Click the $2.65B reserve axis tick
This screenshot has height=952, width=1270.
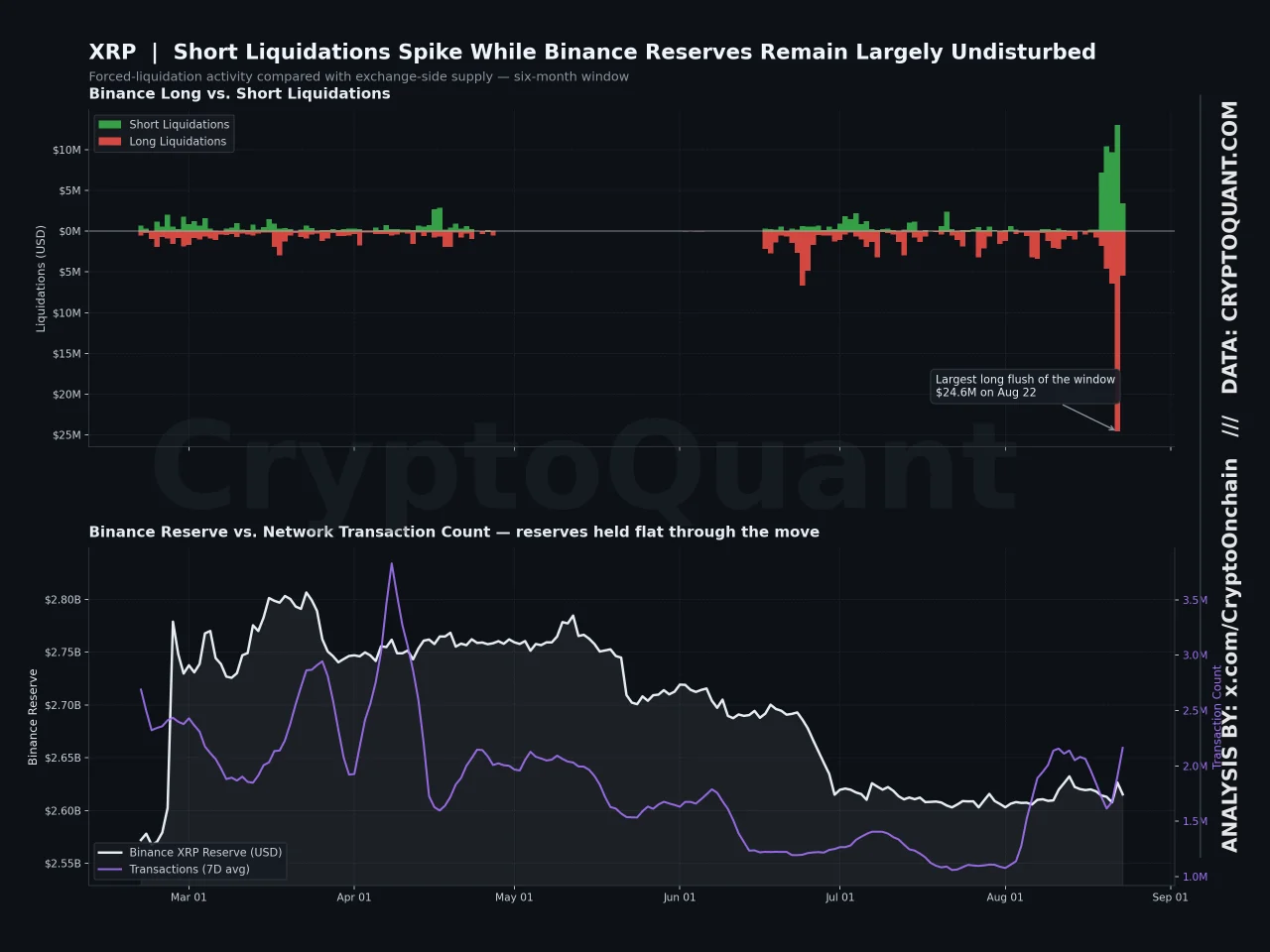coord(63,758)
